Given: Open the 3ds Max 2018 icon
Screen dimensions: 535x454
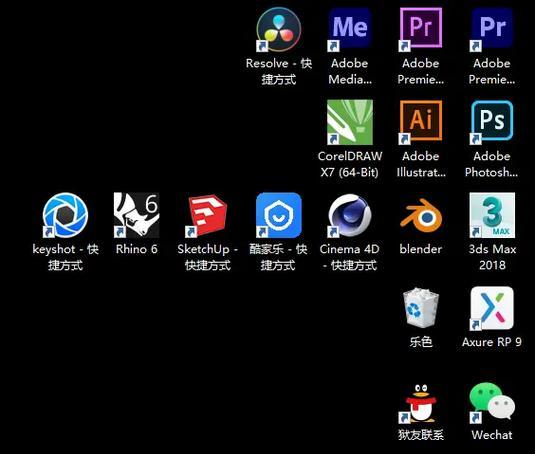Looking at the screenshot, I should [x=492, y=215].
